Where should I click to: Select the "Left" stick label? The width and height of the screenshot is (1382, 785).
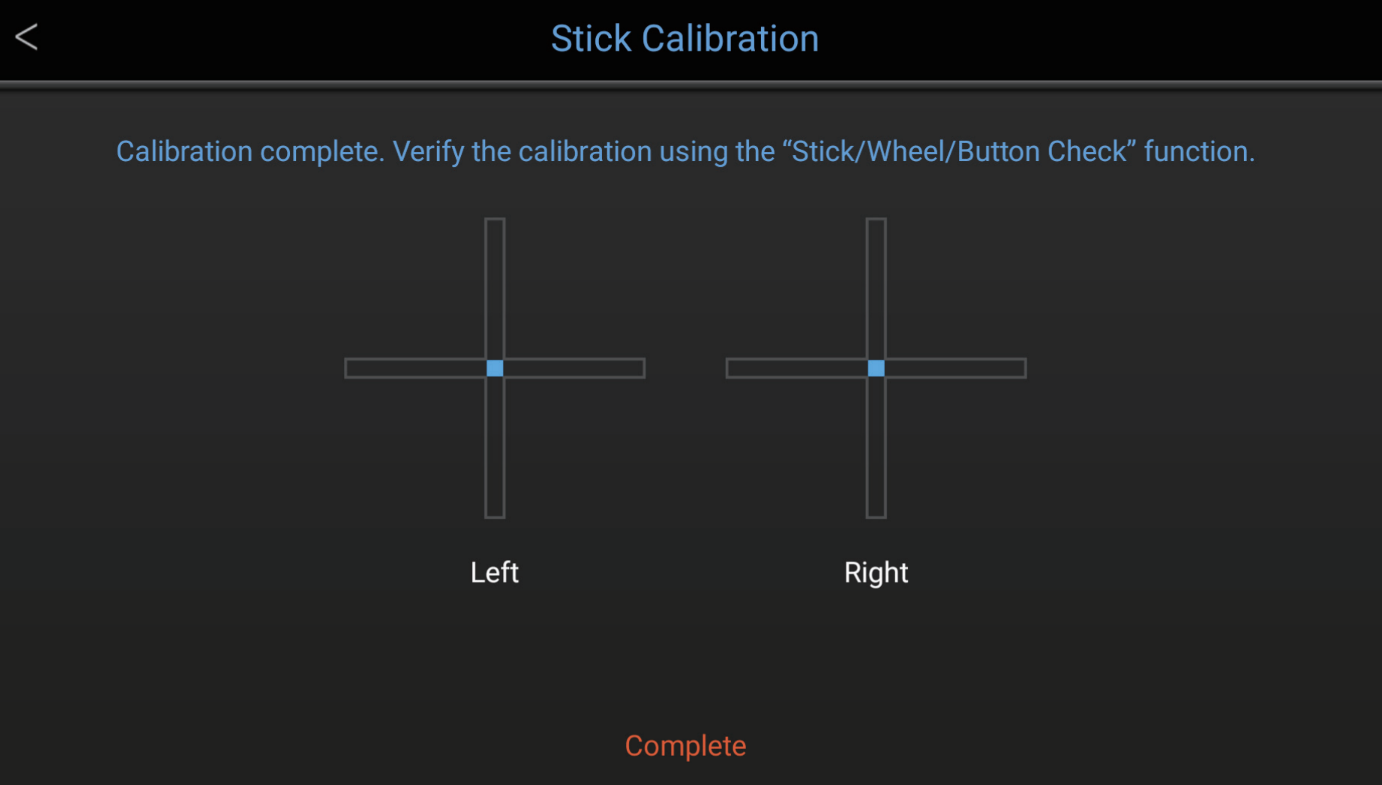[x=495, y=573]
